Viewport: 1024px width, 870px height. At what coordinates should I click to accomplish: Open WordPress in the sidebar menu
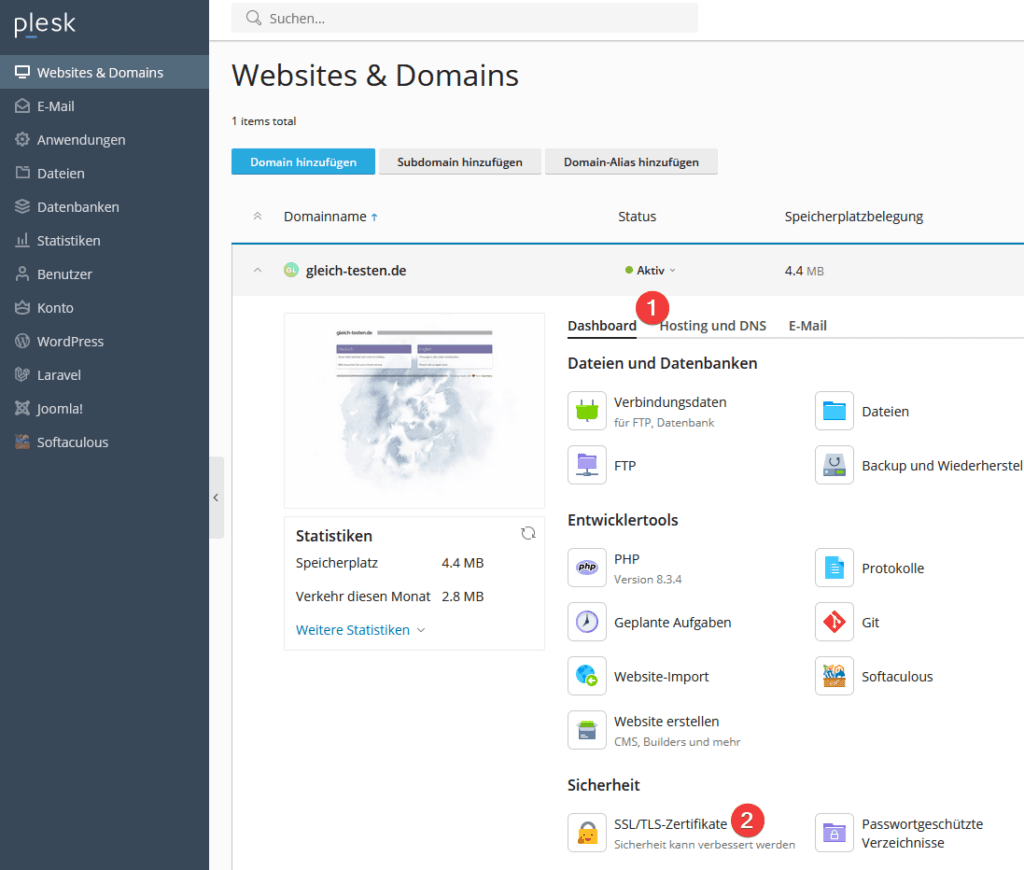click(70, 341)
